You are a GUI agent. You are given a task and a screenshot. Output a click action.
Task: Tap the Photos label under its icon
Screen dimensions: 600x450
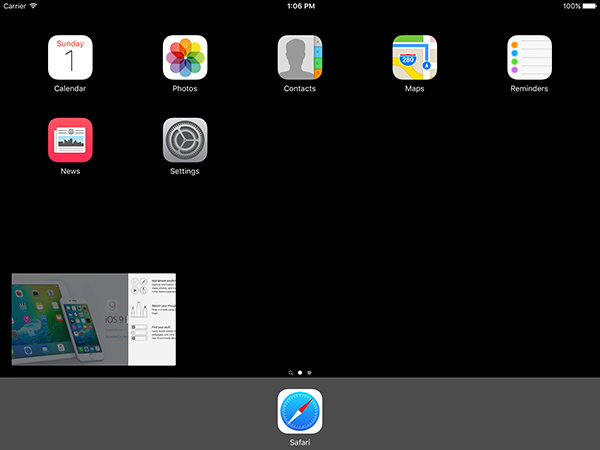pyautogui.click(x=185, y=88)
